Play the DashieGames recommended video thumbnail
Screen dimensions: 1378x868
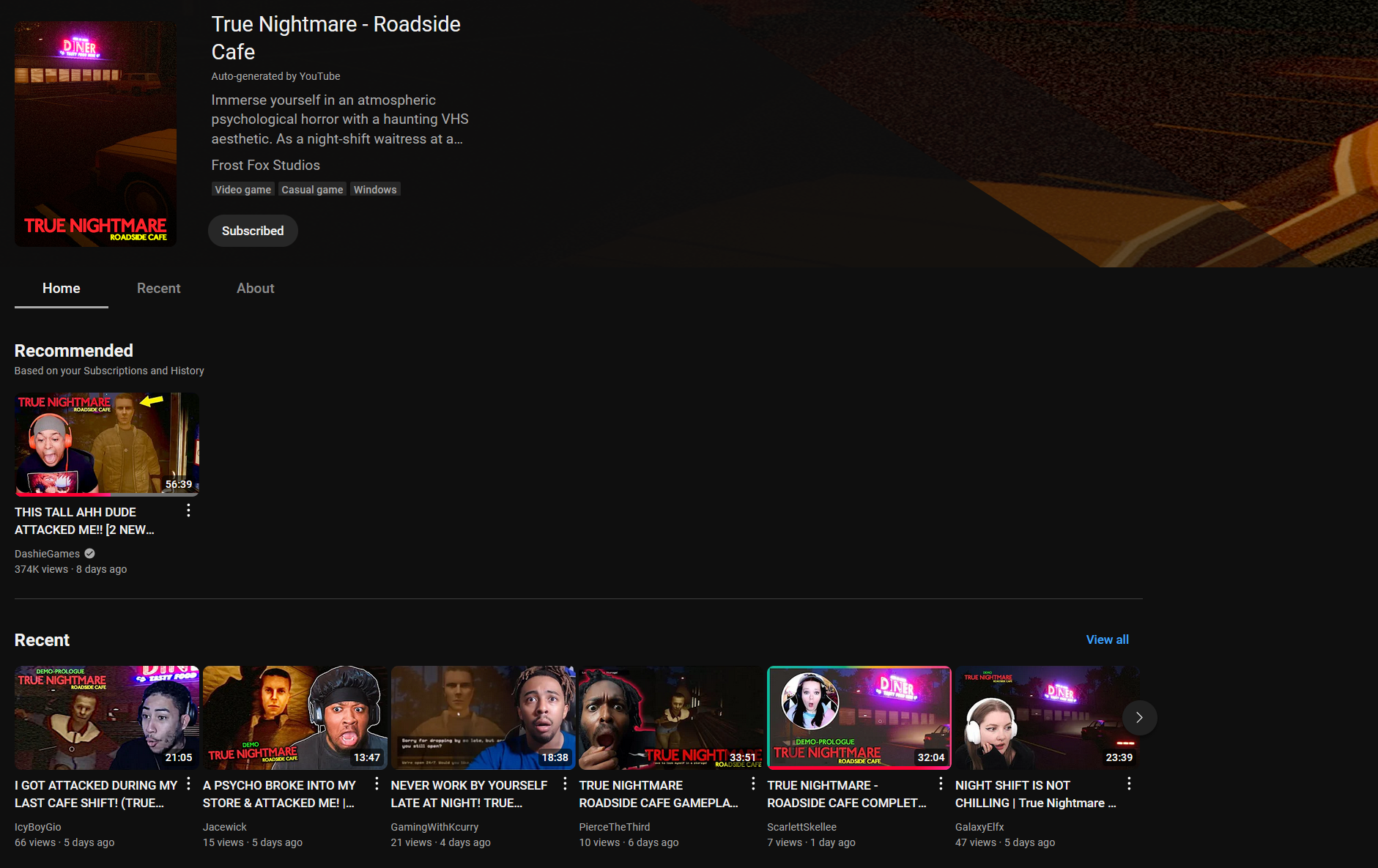pos(106,444)
